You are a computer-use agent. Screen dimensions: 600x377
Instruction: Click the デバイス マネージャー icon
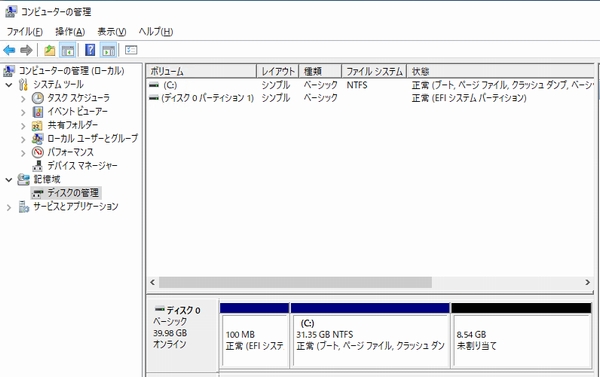coord(38,166)
